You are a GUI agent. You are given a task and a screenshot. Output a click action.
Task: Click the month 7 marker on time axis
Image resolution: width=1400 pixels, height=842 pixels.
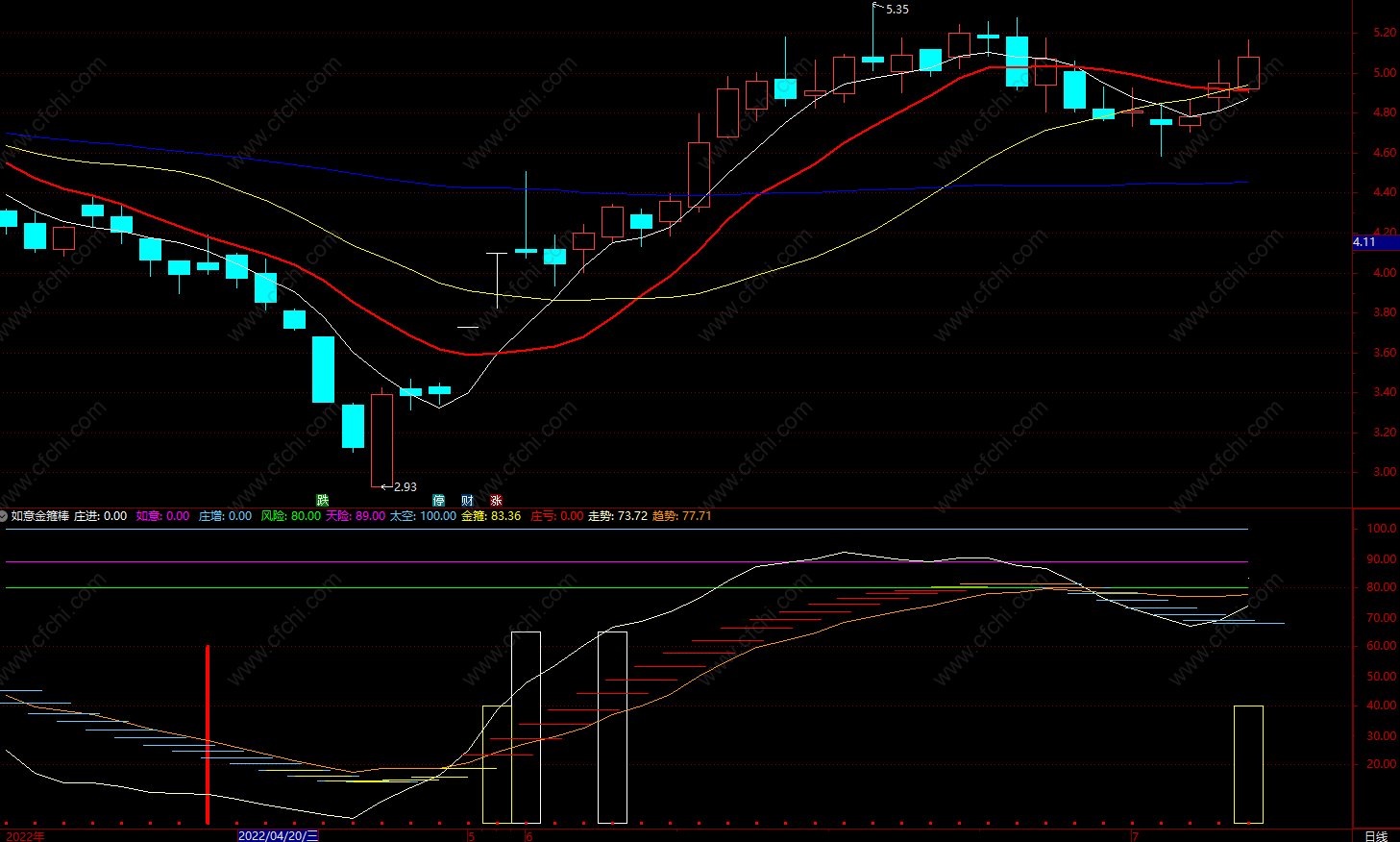tap(1135, 836)
